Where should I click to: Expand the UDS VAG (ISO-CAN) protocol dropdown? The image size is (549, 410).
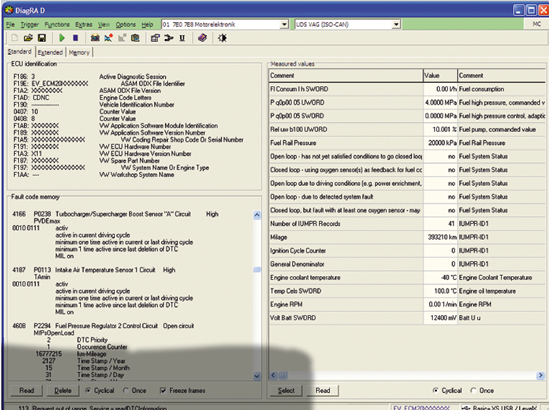(396, 25)
